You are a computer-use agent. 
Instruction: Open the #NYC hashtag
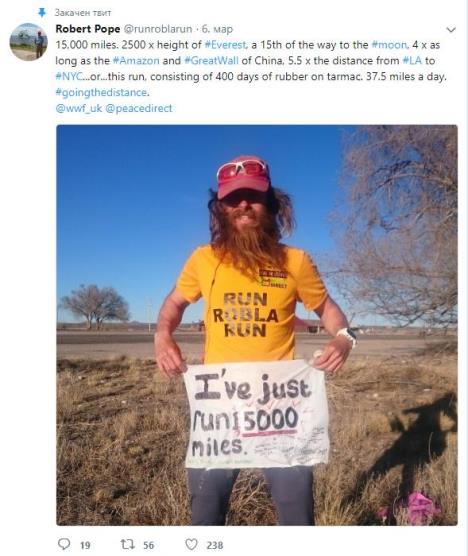[69, 77]
